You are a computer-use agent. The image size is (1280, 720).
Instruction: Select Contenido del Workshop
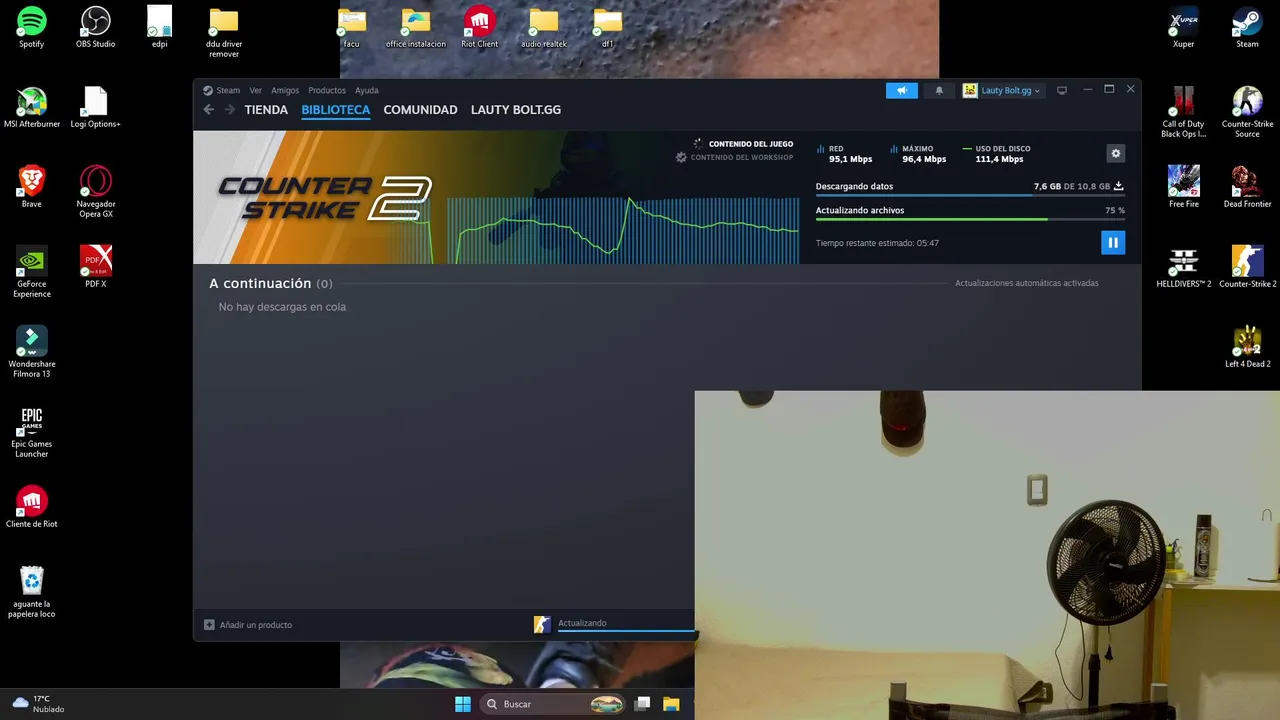pyautogui.click(x=734, y=157)
